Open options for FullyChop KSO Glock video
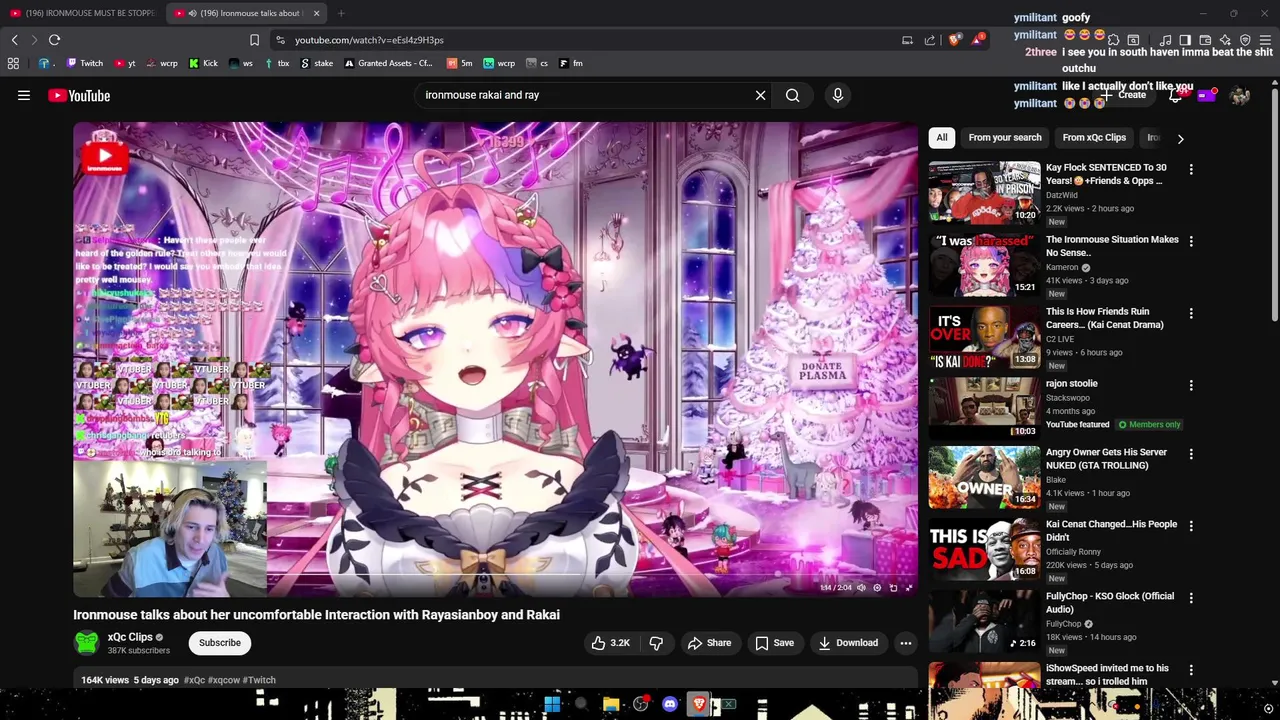This screenshot has width=1280, height=720. tap(1191, 599)
